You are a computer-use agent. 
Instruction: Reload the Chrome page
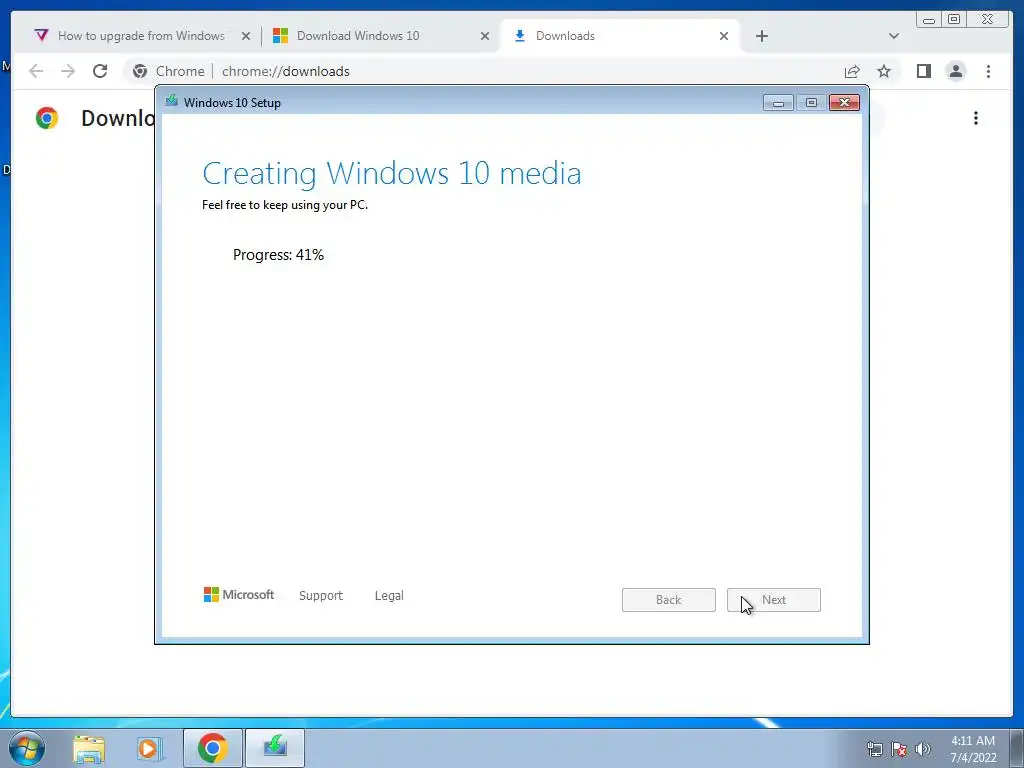(100, 71)
